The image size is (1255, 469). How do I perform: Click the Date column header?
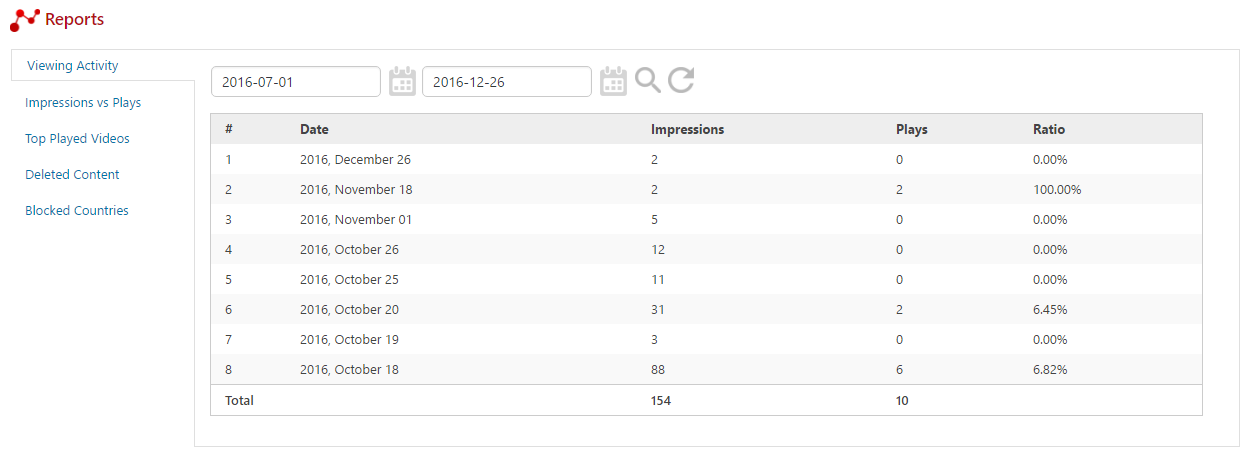[314, 130]
